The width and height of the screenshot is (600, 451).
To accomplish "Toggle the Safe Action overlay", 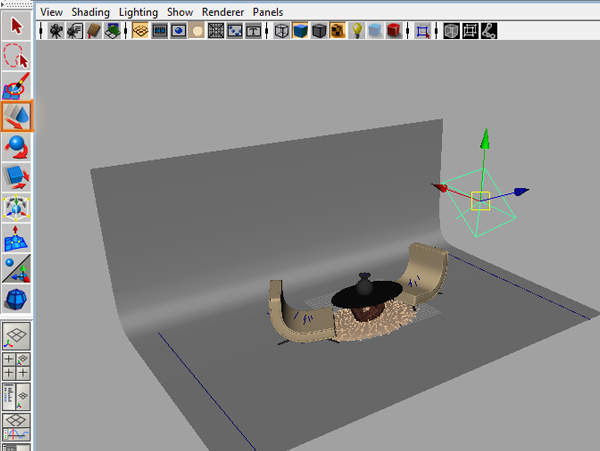I will (235, 31).
